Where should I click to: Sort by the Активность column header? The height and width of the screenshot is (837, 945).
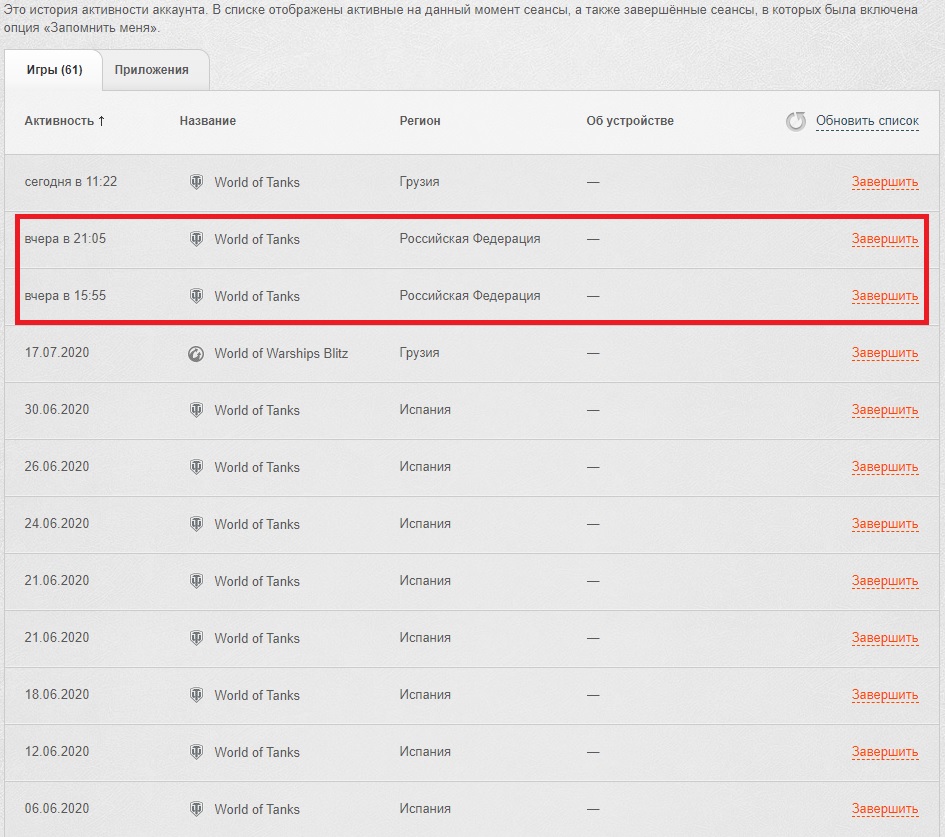[64, 121]
